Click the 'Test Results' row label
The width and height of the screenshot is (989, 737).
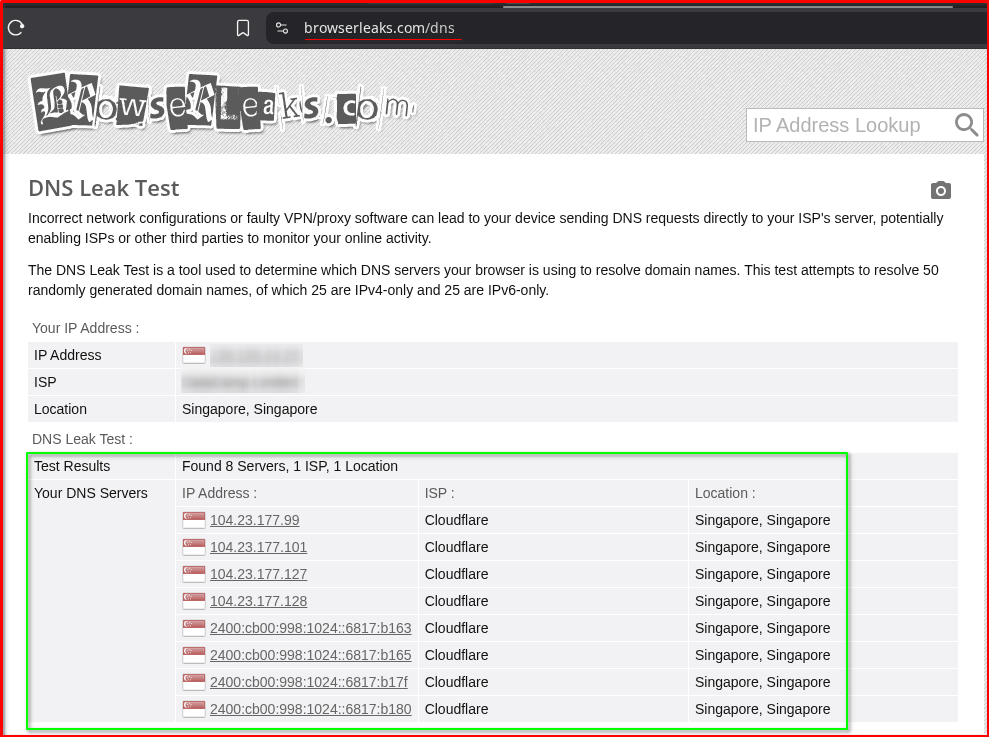(x=72, y=466)
